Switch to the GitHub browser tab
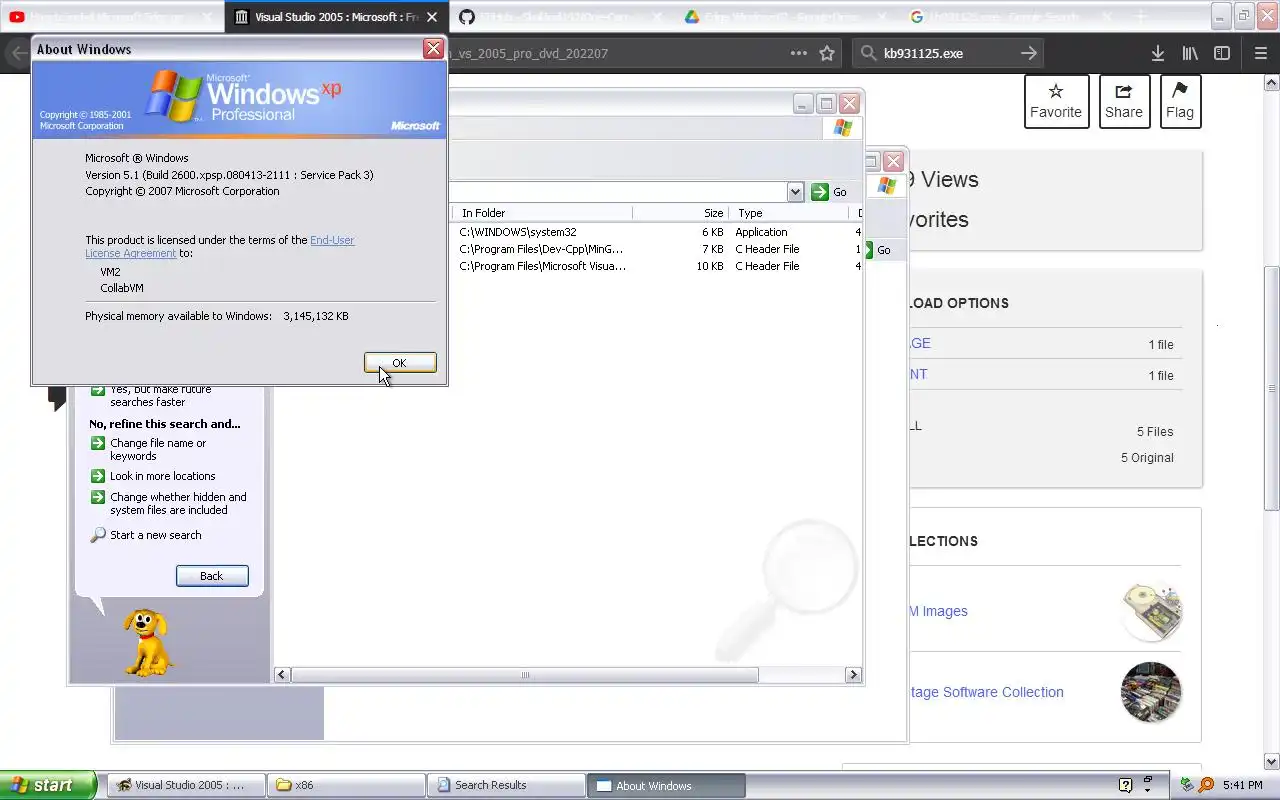Screen dimensions: 1280x800 pyautogui.click(x=560, y=17)
